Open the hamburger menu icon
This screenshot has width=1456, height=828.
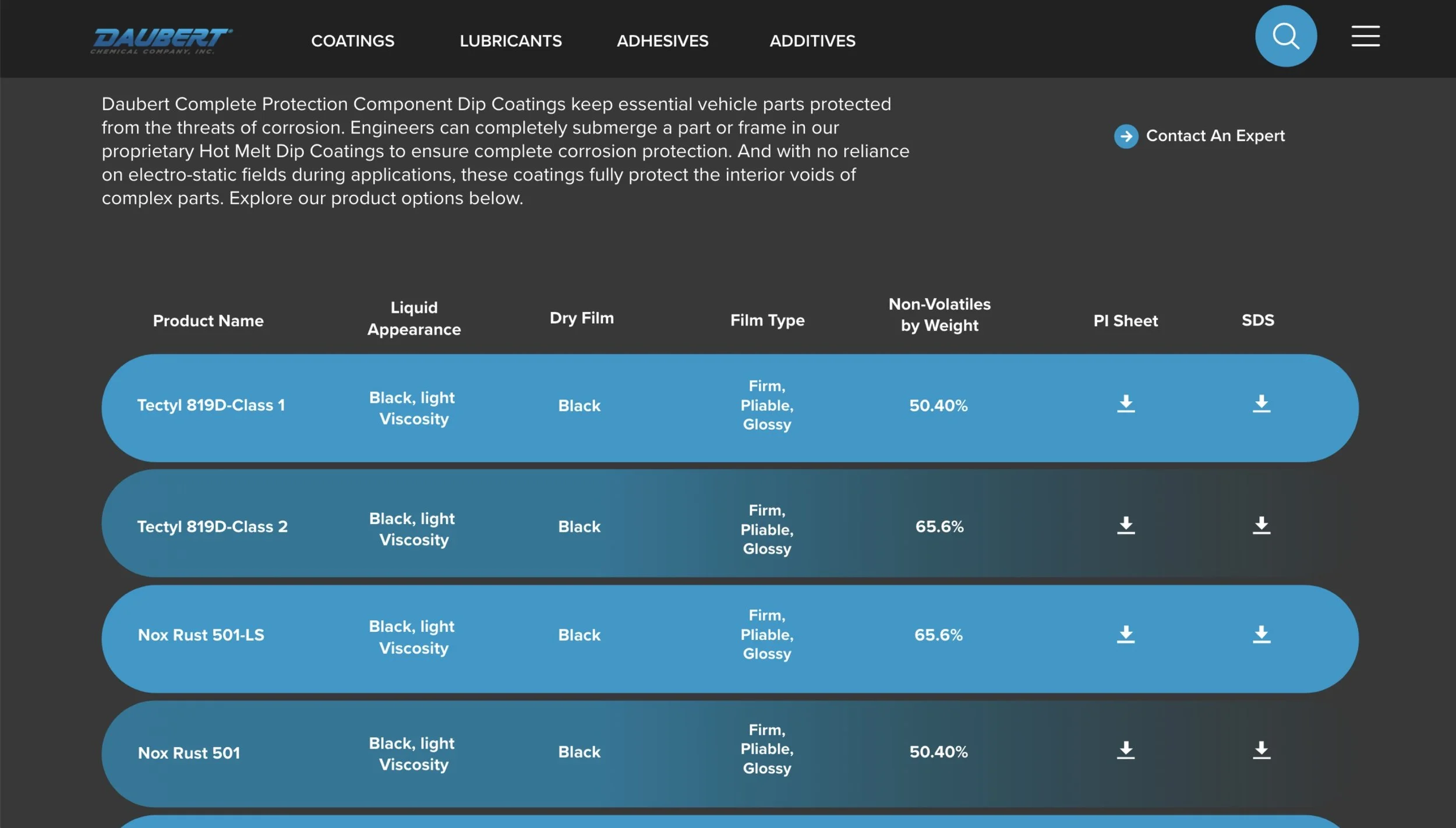click(x=1365, y=36)
